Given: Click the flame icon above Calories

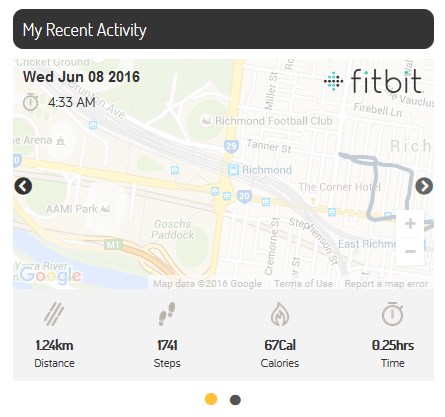Looking at the screenshot, I should click(x=280, y=314).
